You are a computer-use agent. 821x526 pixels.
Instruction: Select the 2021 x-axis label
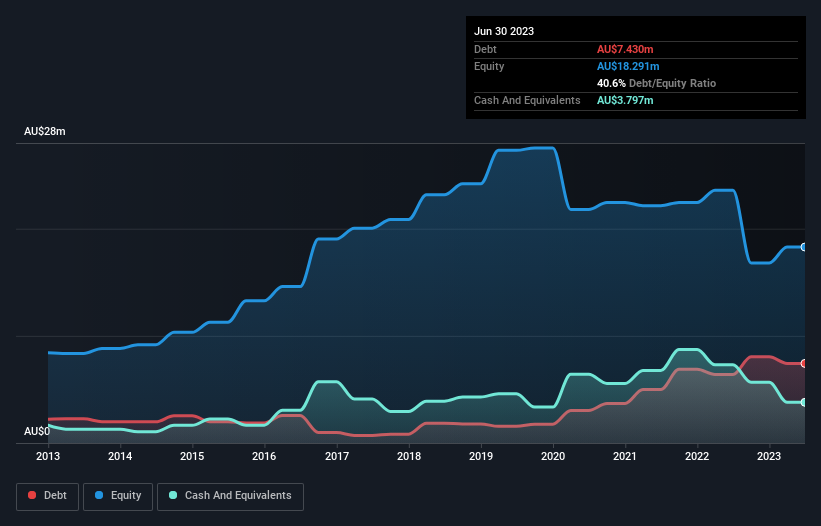[626, 457]
